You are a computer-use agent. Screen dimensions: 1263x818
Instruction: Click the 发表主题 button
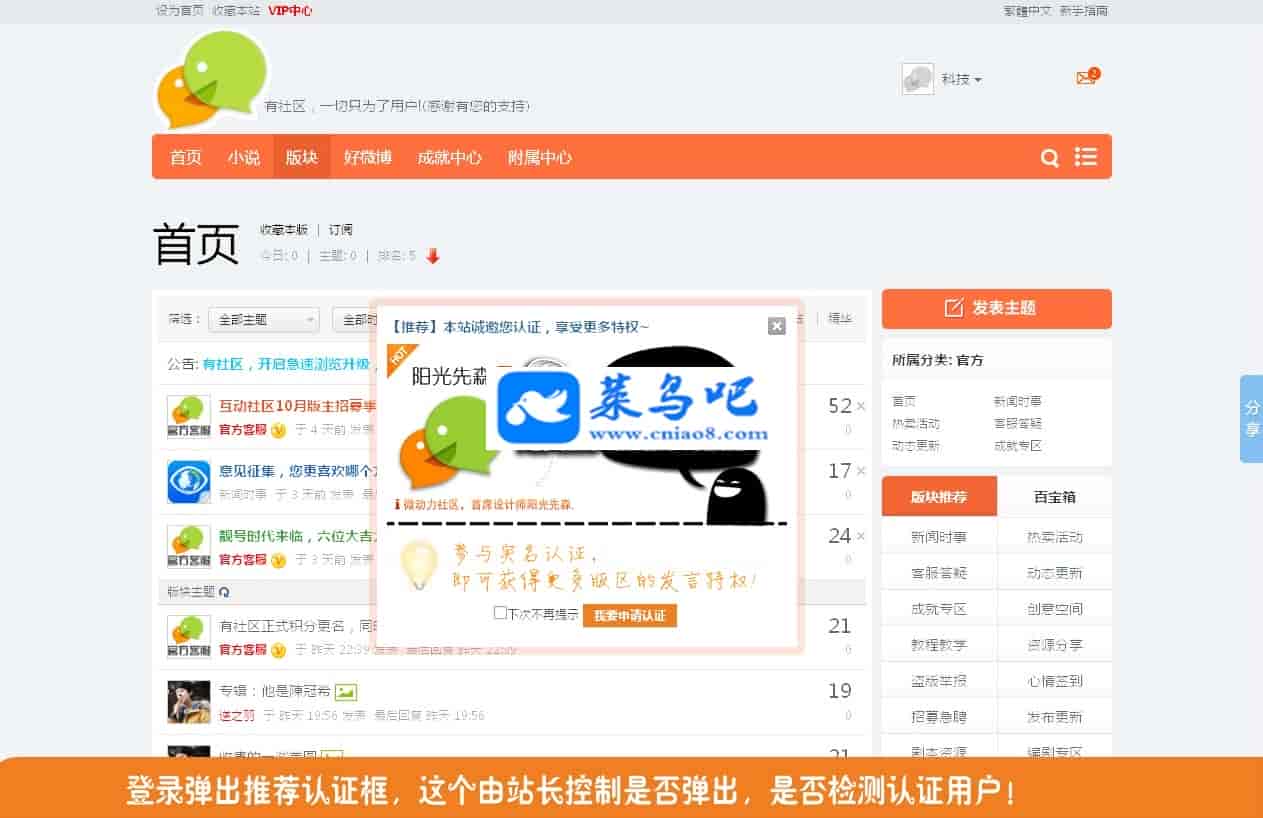996,308
